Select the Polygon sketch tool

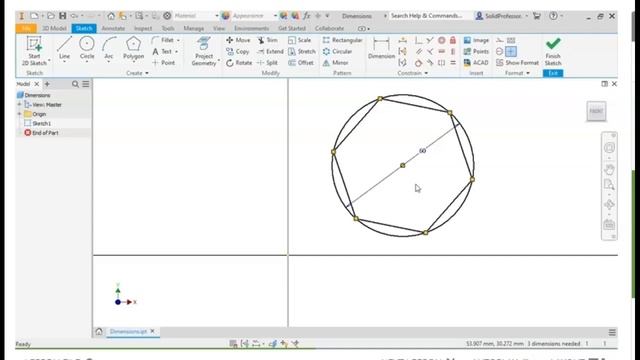pyautogui.click(x=133, y=48)
